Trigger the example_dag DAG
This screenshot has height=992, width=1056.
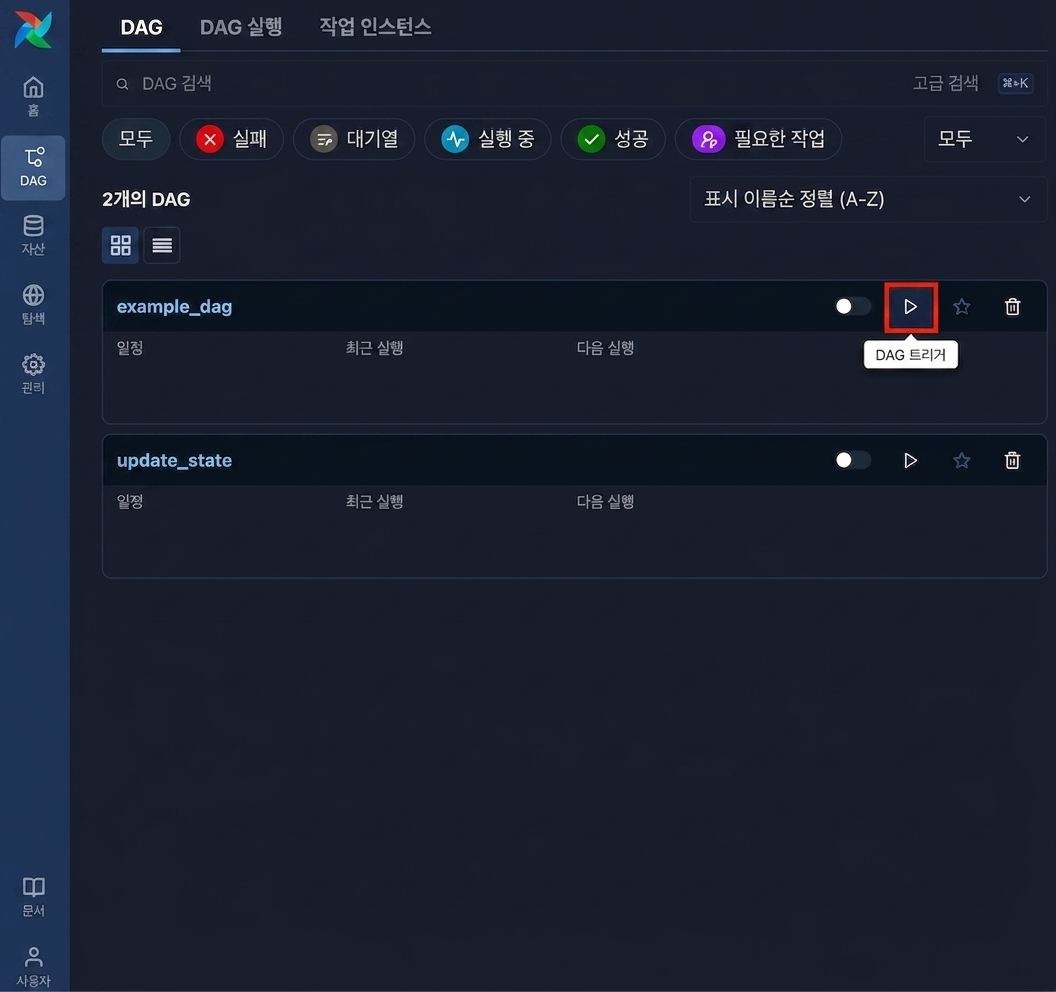(911, 307)
